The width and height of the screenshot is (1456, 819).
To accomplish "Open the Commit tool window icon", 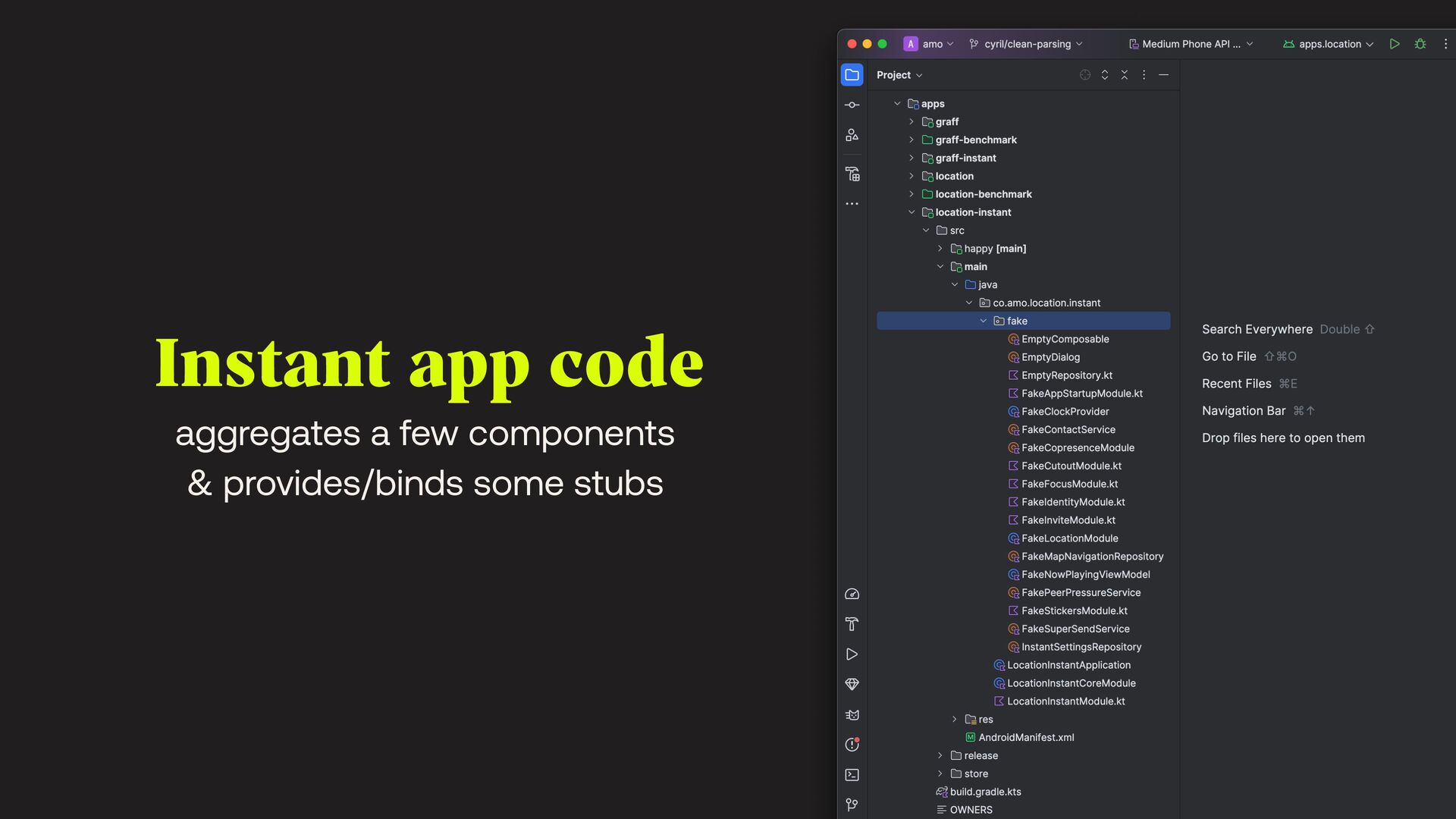I will click(x=852, y=105).
